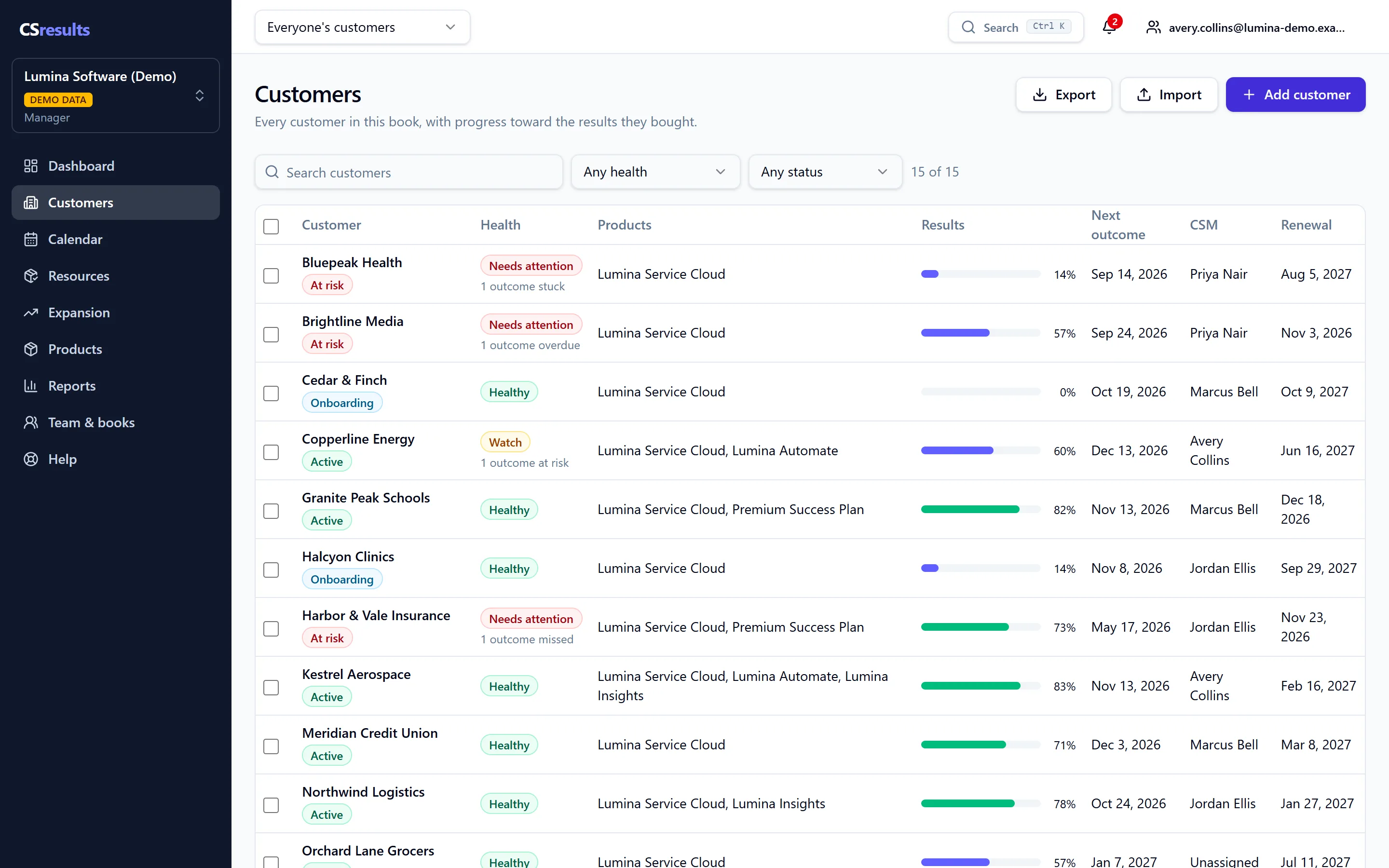Image resolution: width=1389 pixels, height=868 pixels.
Task: Click the Team & books people icon
Action: click(x=31, y=422)
